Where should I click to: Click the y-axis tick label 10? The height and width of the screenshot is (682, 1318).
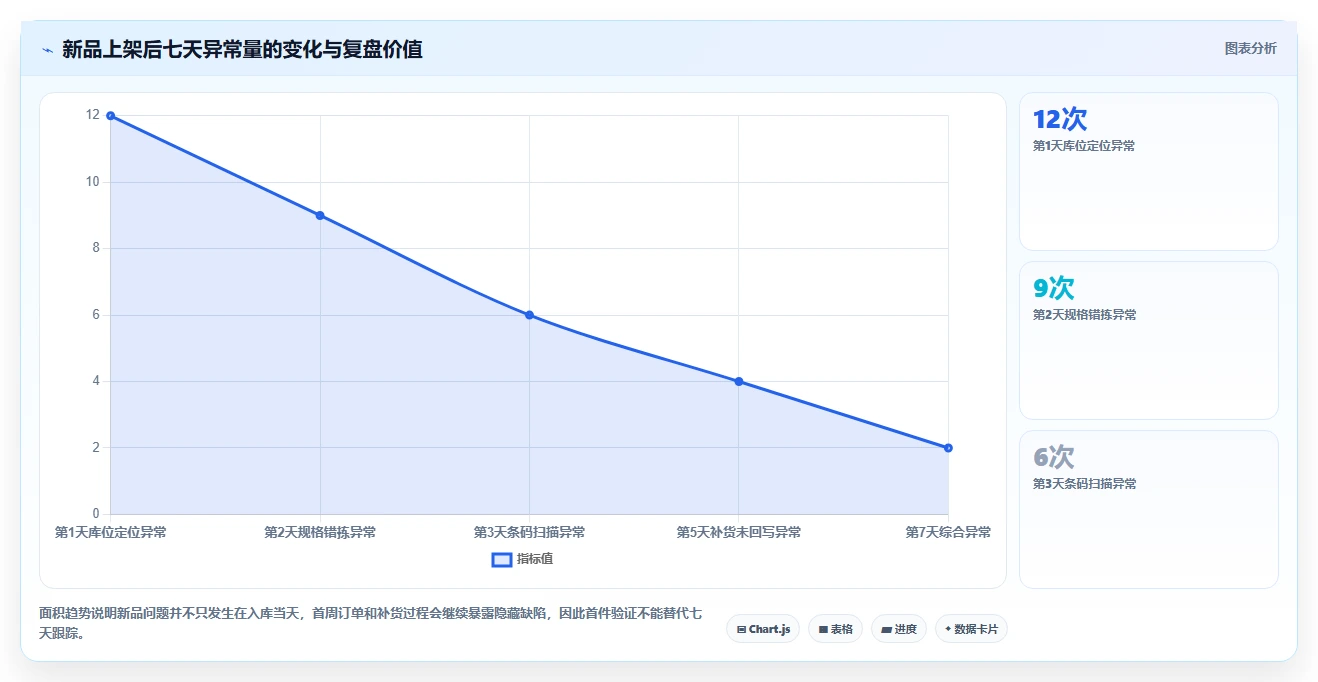point(93,182)
